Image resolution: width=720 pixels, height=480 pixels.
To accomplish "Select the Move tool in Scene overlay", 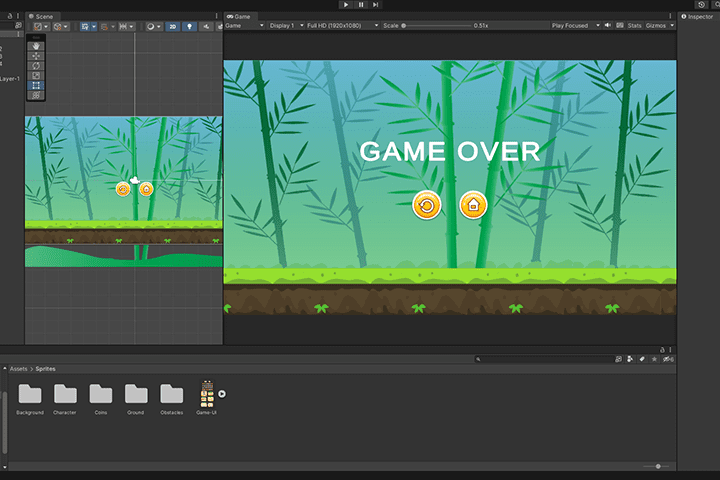I will tap(36, 56).
